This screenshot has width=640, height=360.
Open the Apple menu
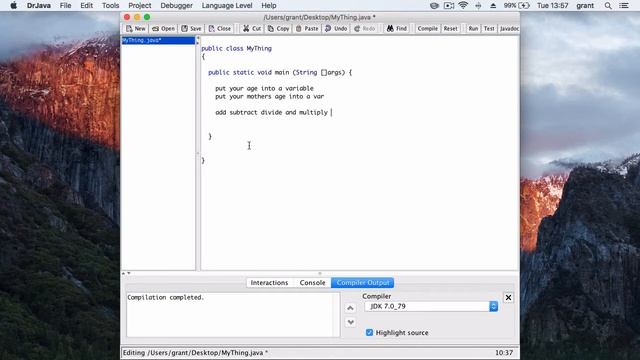click(x=13, y=5)
